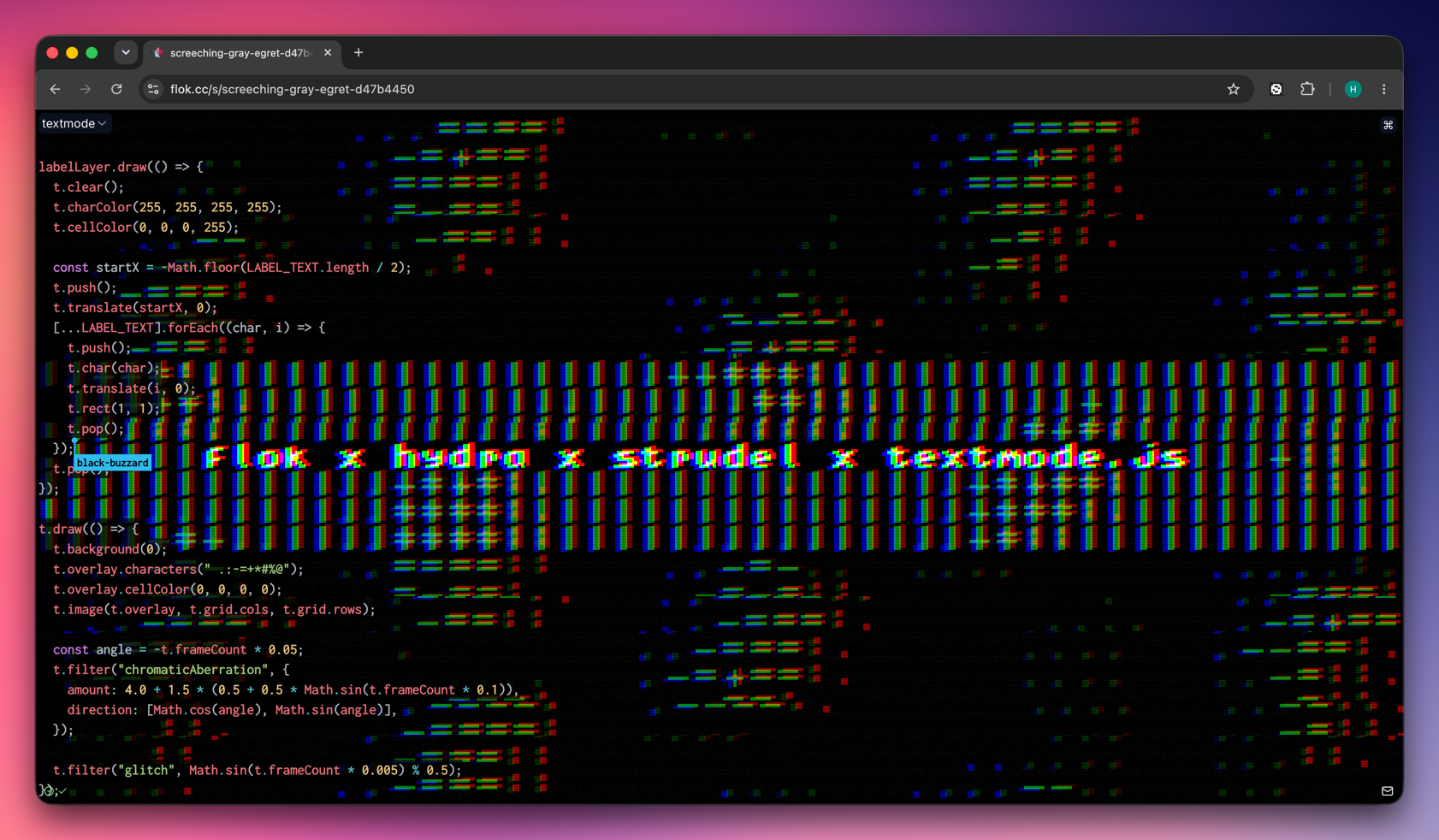Viewport: 1439px width, 840px height.
Task: Click the t.overlay.cellColor(0, 0, 0, 0) line
Action: coord(167,589)
